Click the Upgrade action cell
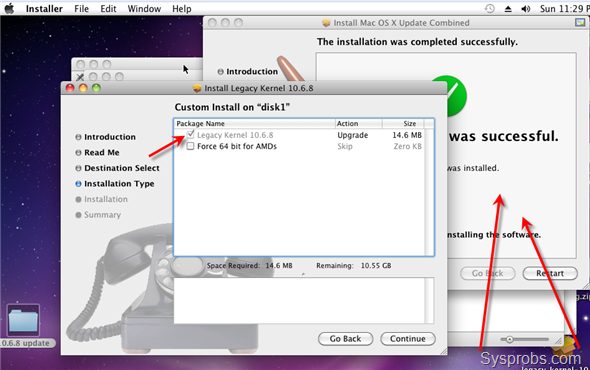Image resolution: width=590 pixels, height=370 pixels. pos(353,135)
